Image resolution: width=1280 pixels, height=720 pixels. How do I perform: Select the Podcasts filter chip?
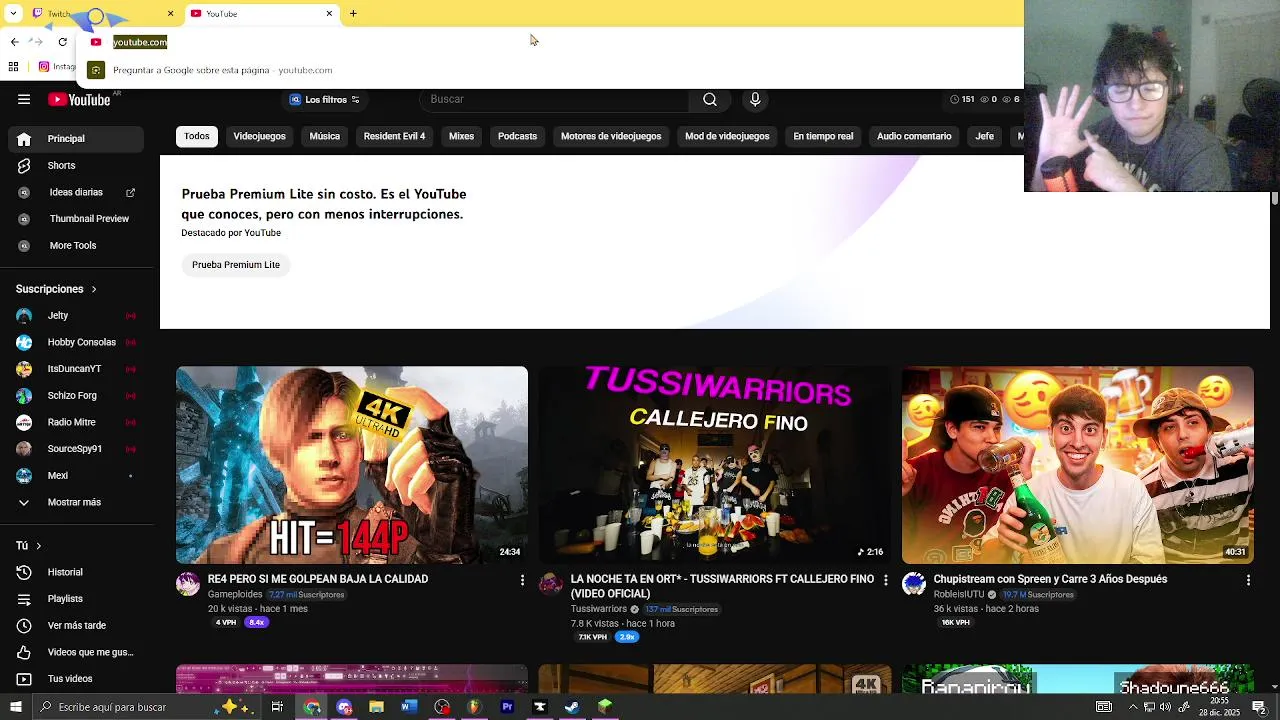pos(517,136)
